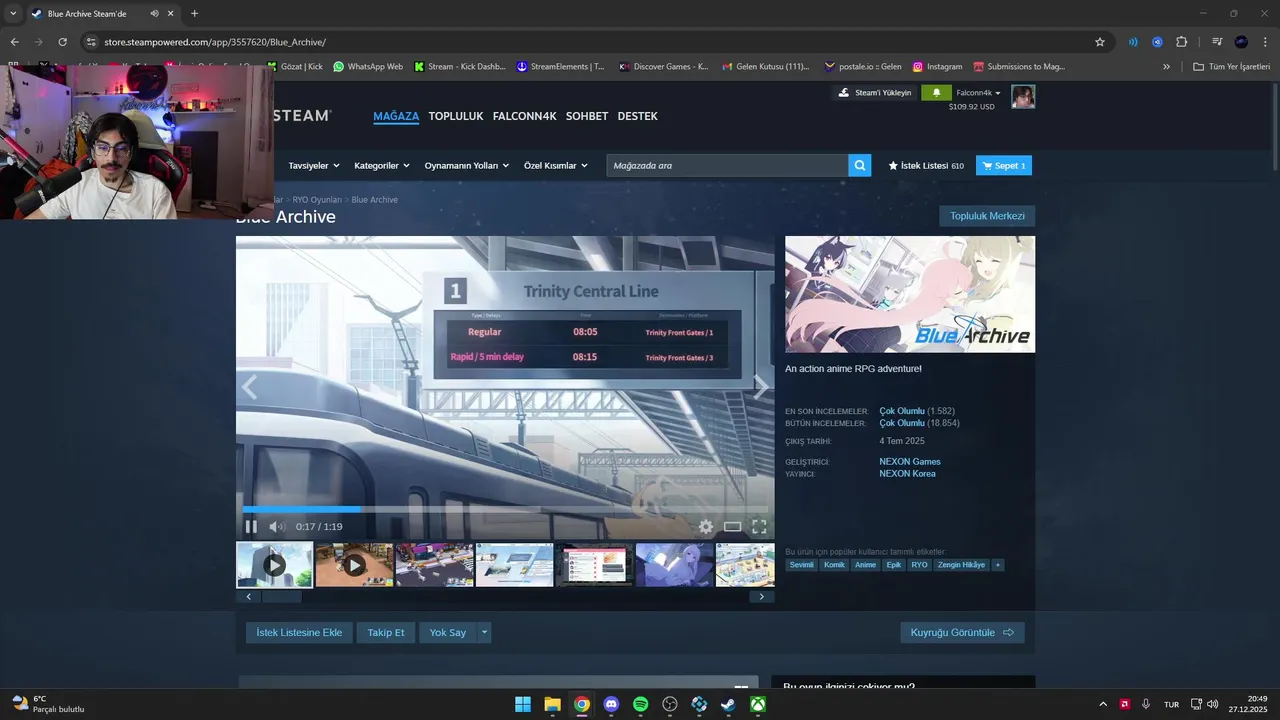Seek within the video progress bar
Image resolution: width=1280 pixels, height=720 pixels.
coord(505,509)
